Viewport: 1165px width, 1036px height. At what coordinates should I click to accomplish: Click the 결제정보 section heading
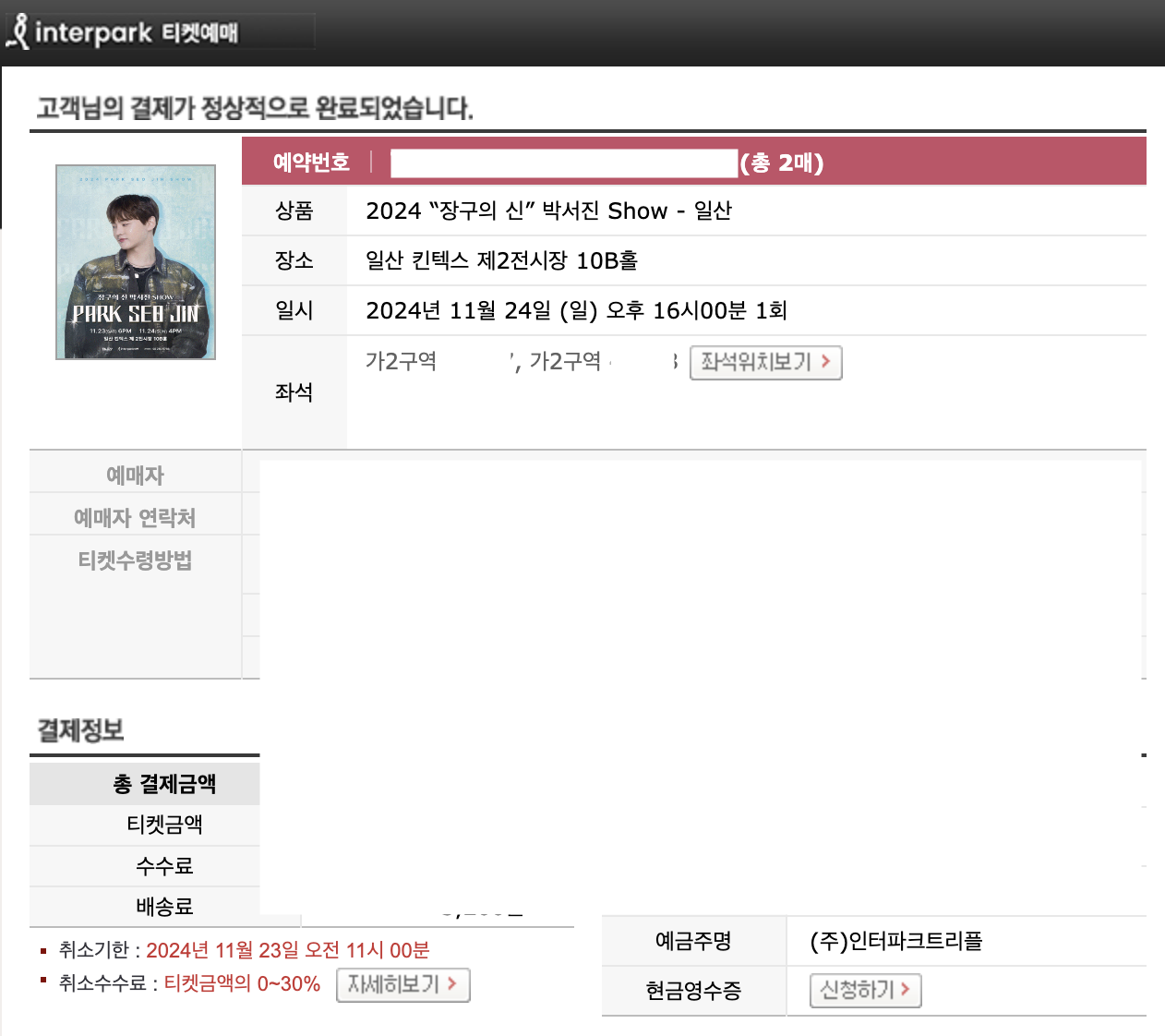80,730
